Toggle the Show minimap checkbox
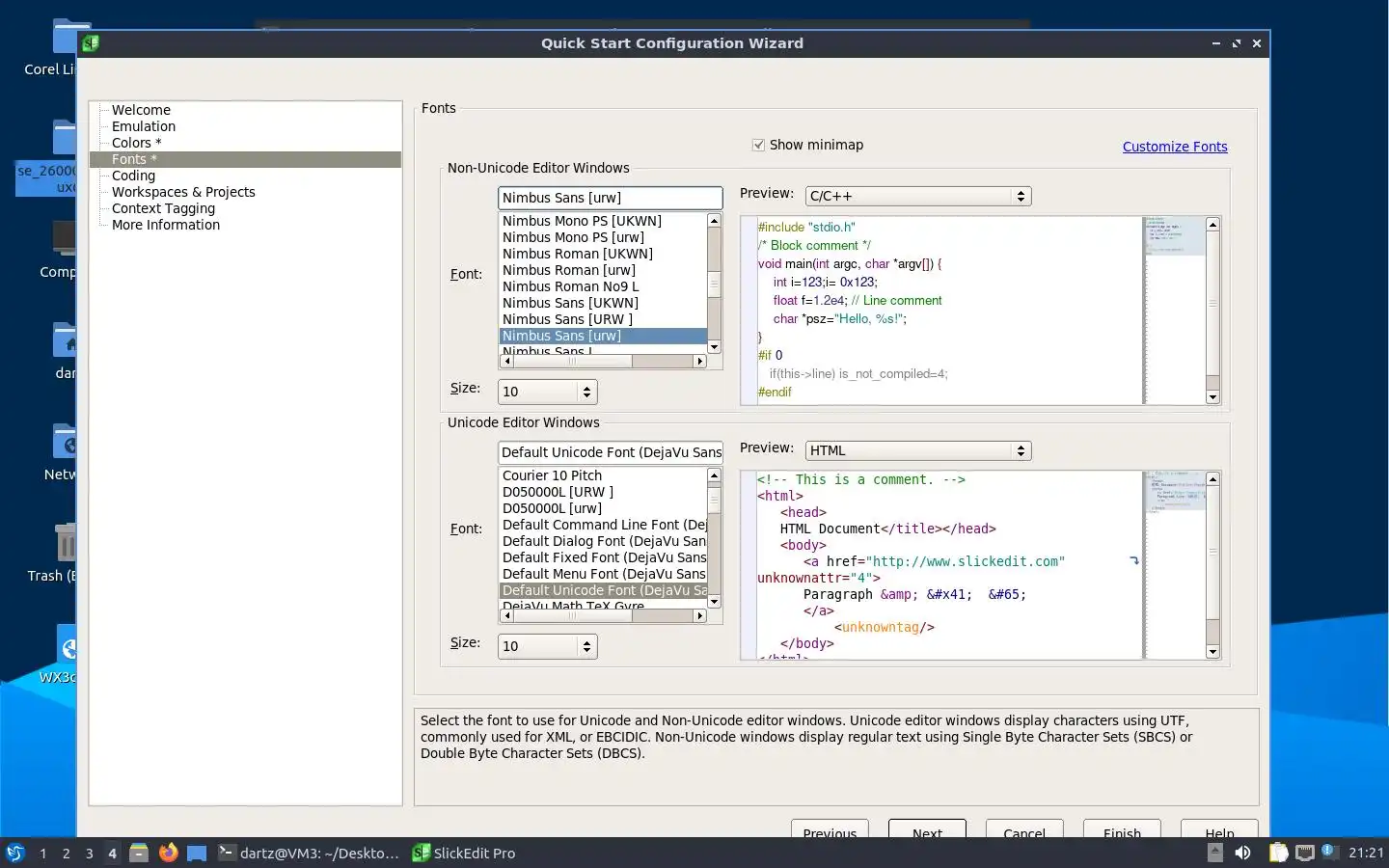Image resolution: width=1389 pixels, height=868 pixels. (758, 145)
